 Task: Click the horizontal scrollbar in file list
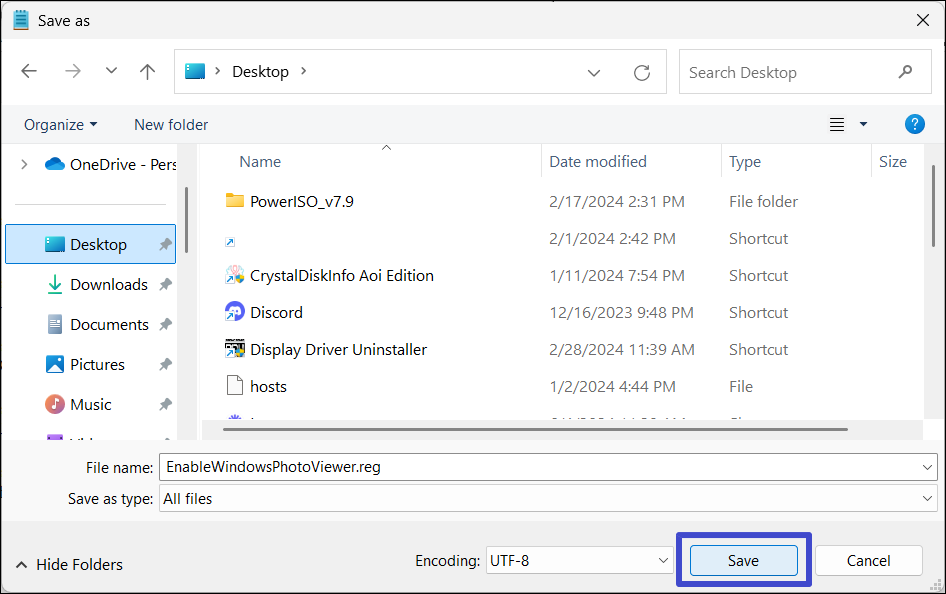point(535,429)
